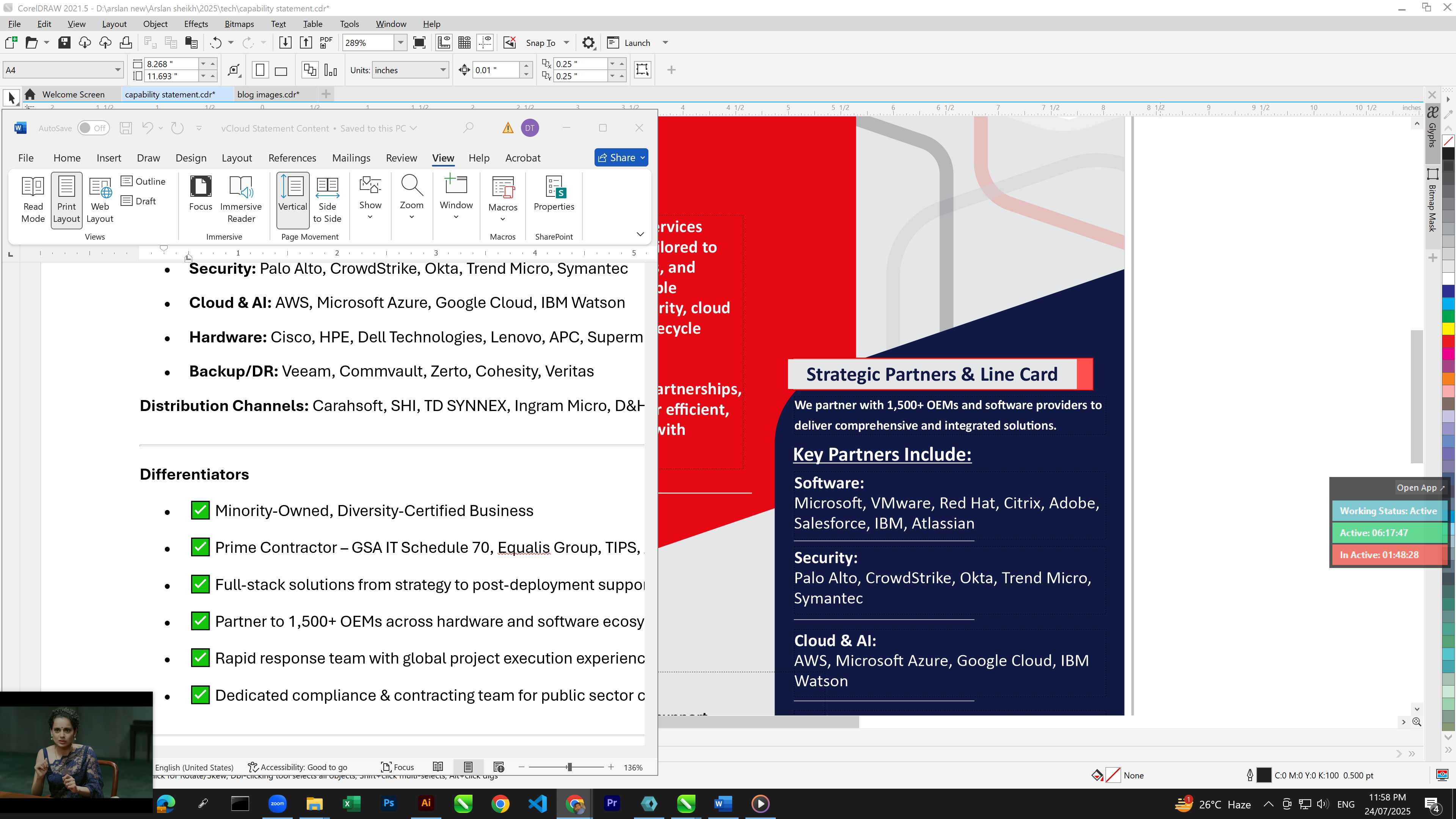Viewport: 1456px width, 819px height.
Task: Click Word warning triangle icon
Action: point(508,128)
